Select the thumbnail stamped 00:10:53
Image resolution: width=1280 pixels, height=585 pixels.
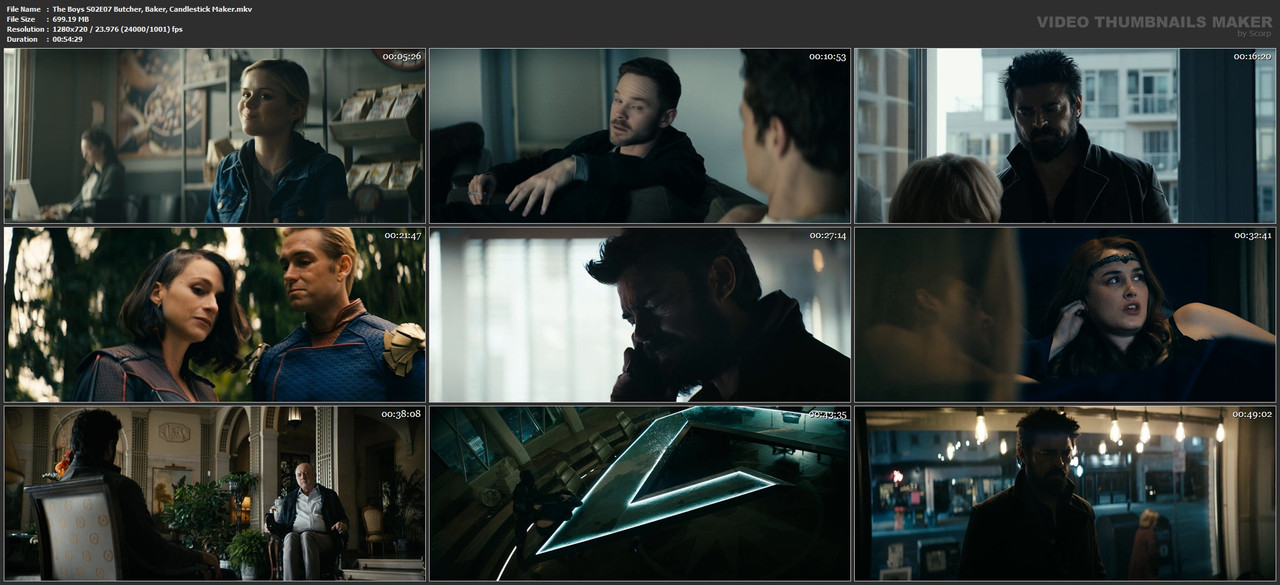(640, 135)
